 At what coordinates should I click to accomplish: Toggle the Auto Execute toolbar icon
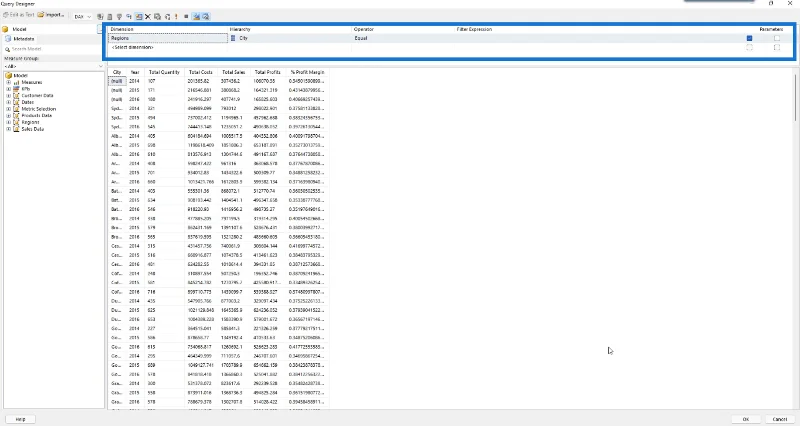coord(129,16)
